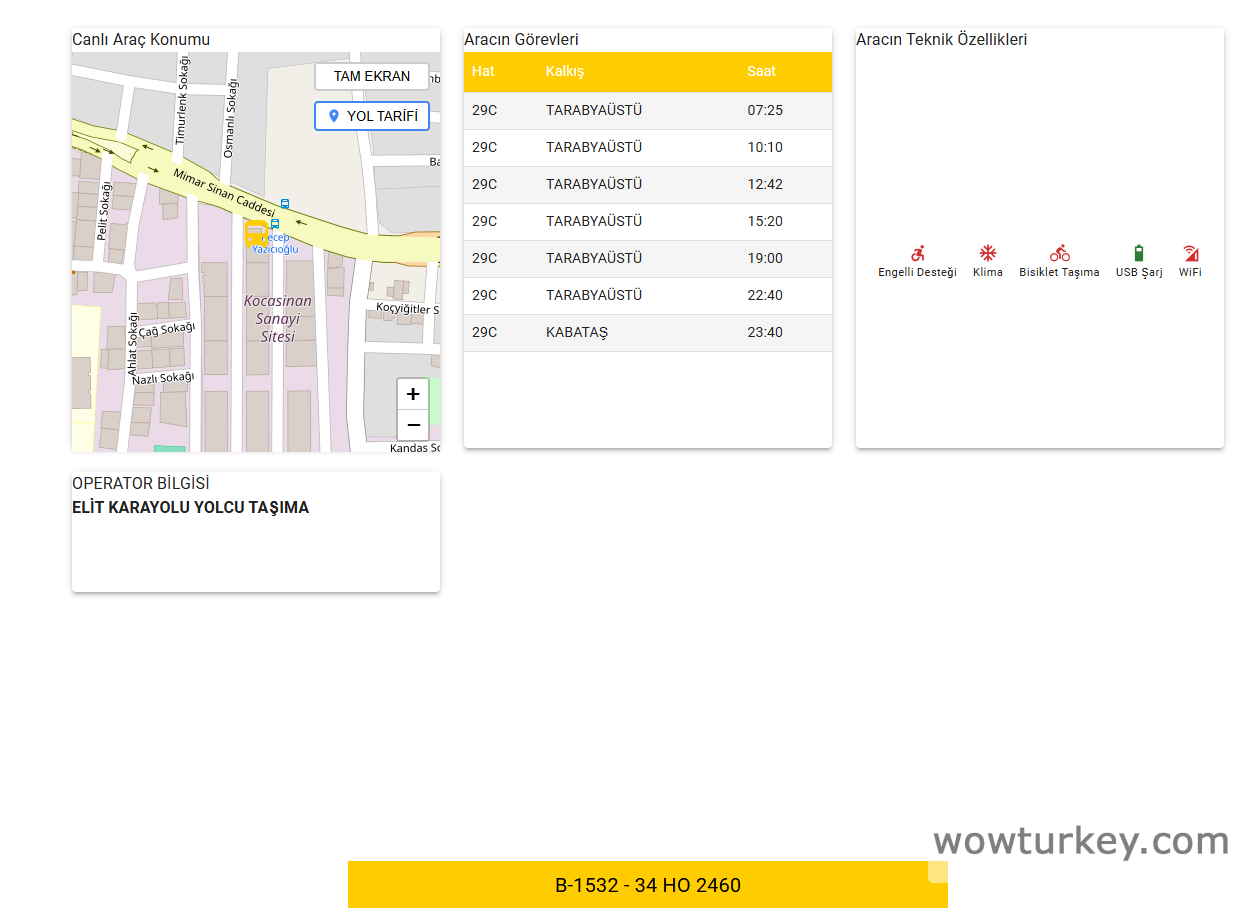Click the bus stop icon above Mimar Sinan Caddesi
The width and height of the screenshot is (1257, 908).
pos(285,203)
